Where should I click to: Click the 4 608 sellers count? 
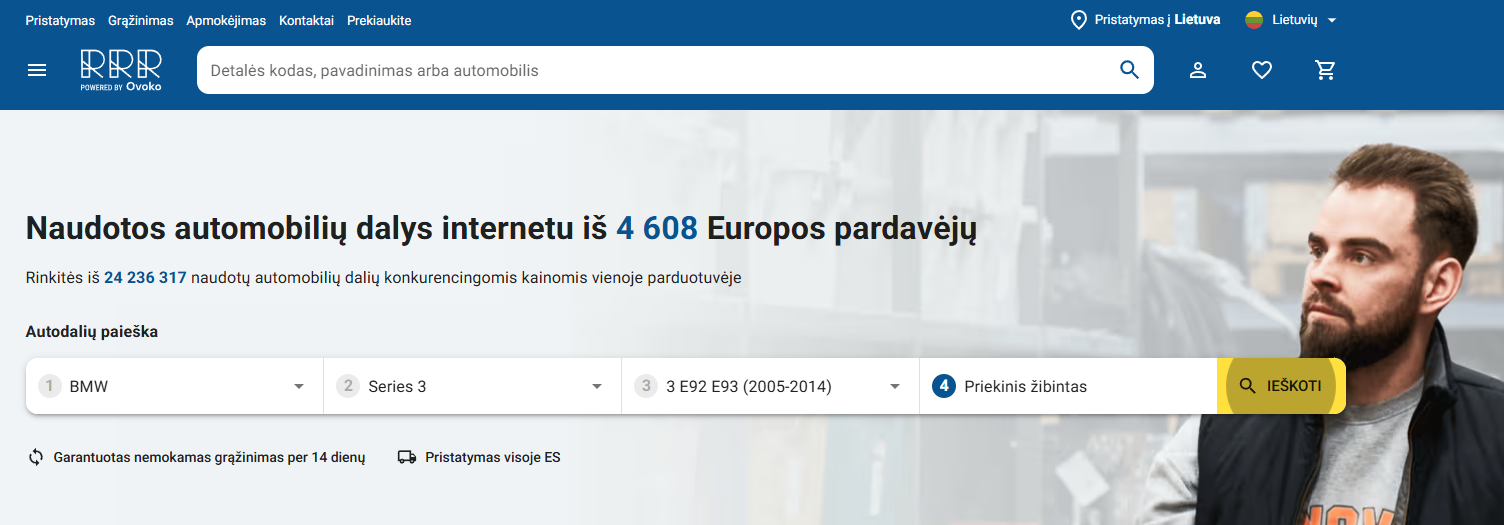pos(657,229)
